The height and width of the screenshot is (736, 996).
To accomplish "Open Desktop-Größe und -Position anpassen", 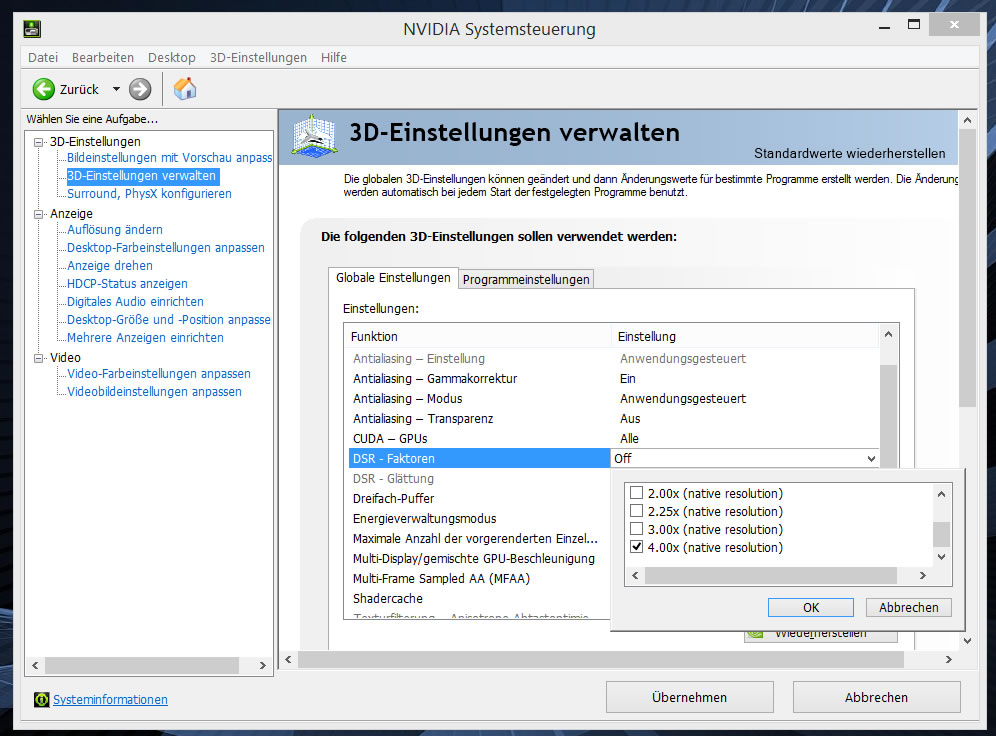I will point(169,319).
